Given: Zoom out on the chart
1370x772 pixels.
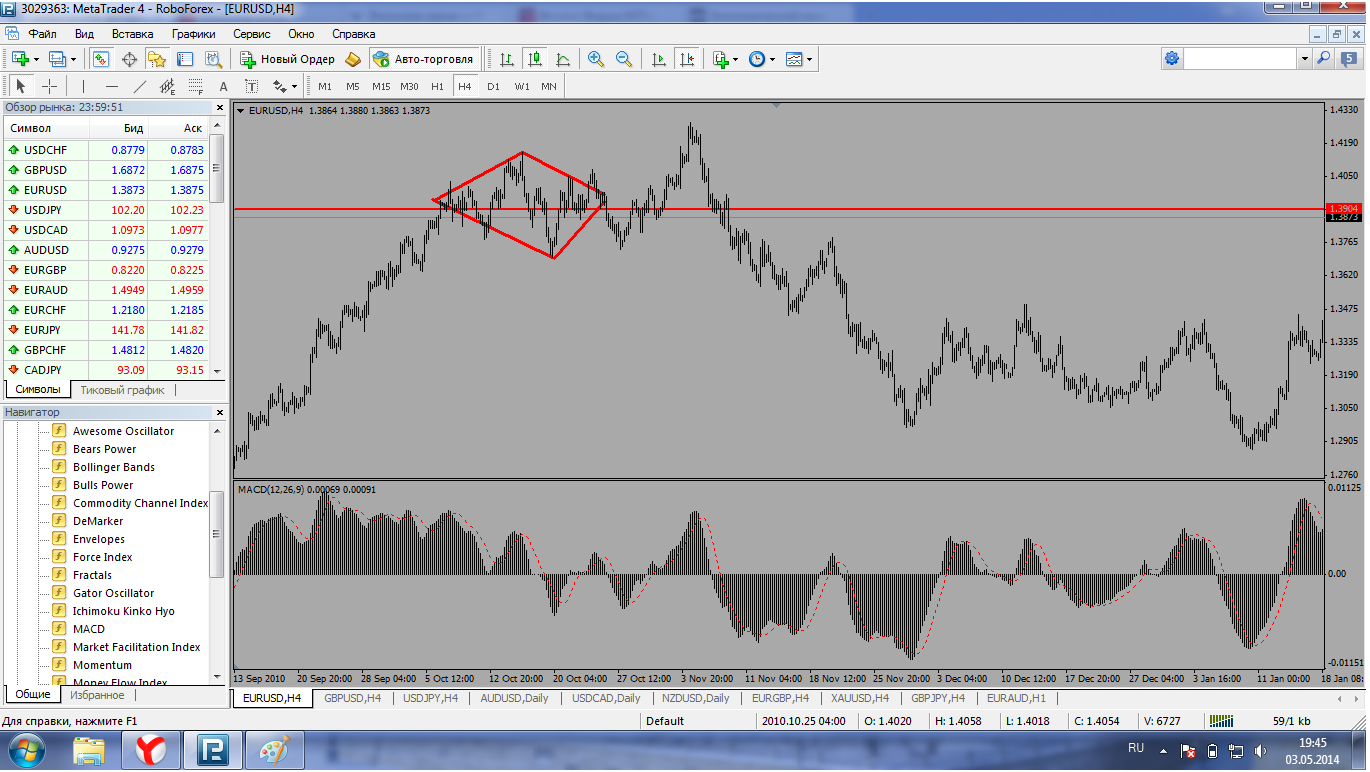Looking at the screenshot, I should [x=624, y=59].
